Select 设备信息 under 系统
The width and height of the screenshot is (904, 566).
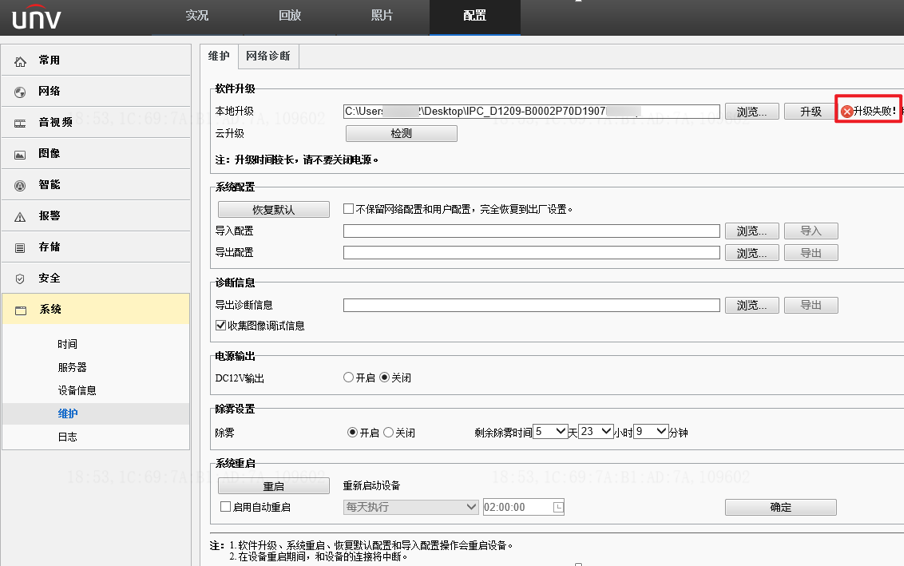click(x=77, y=390)
